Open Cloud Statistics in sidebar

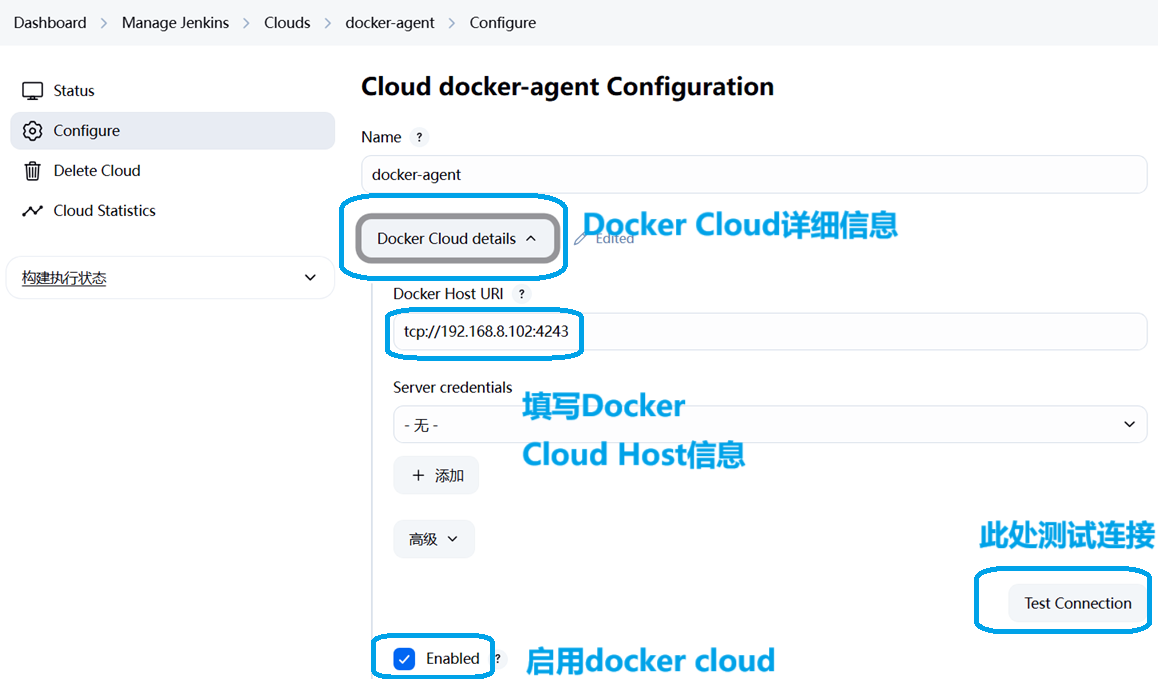tap(172, 211)
